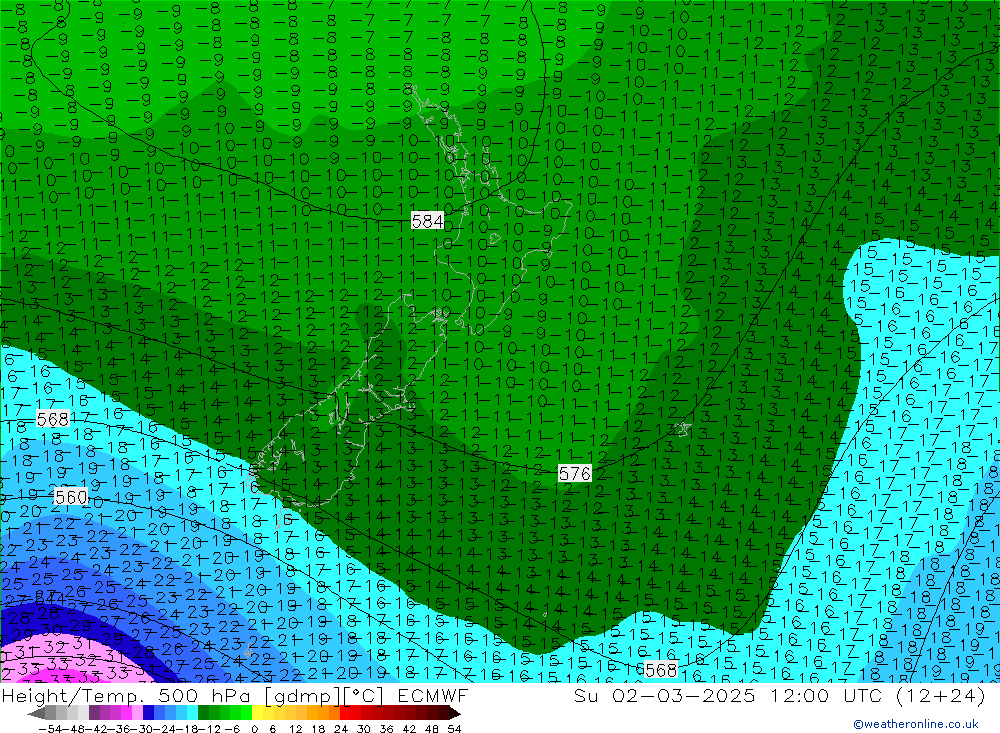Click the ECMWF model name text
The width and height of the screenshot is (1000, 733).
[432, 695]
